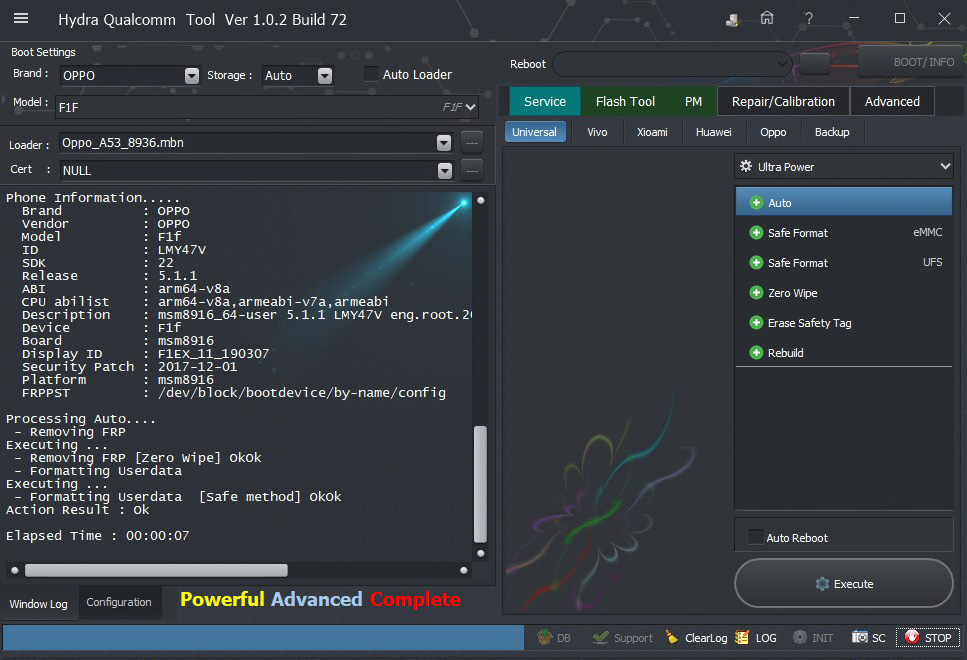Open the Loader dropdown arrow

click(443, 142)
